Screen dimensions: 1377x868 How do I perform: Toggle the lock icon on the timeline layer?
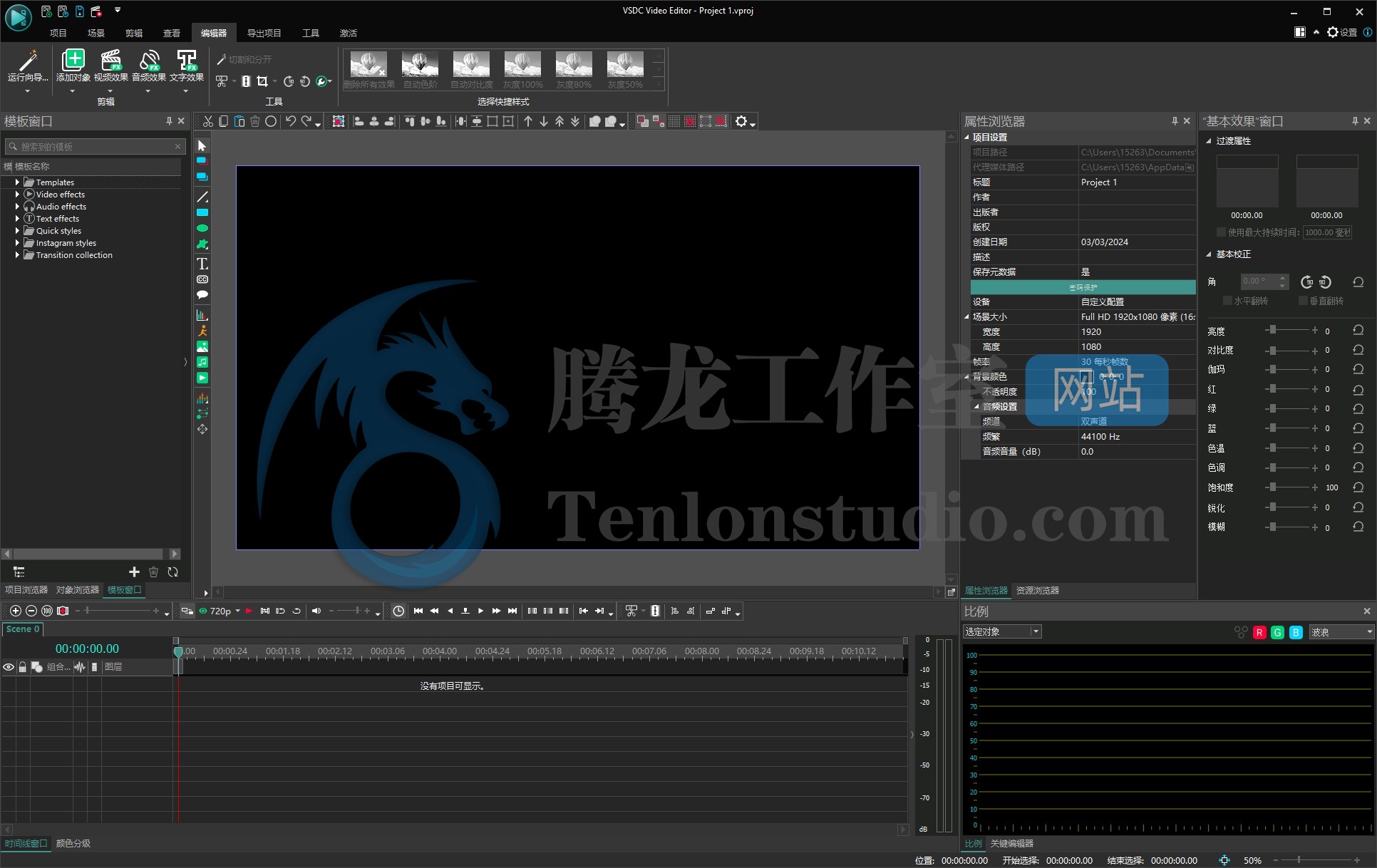tap(22, 667)
